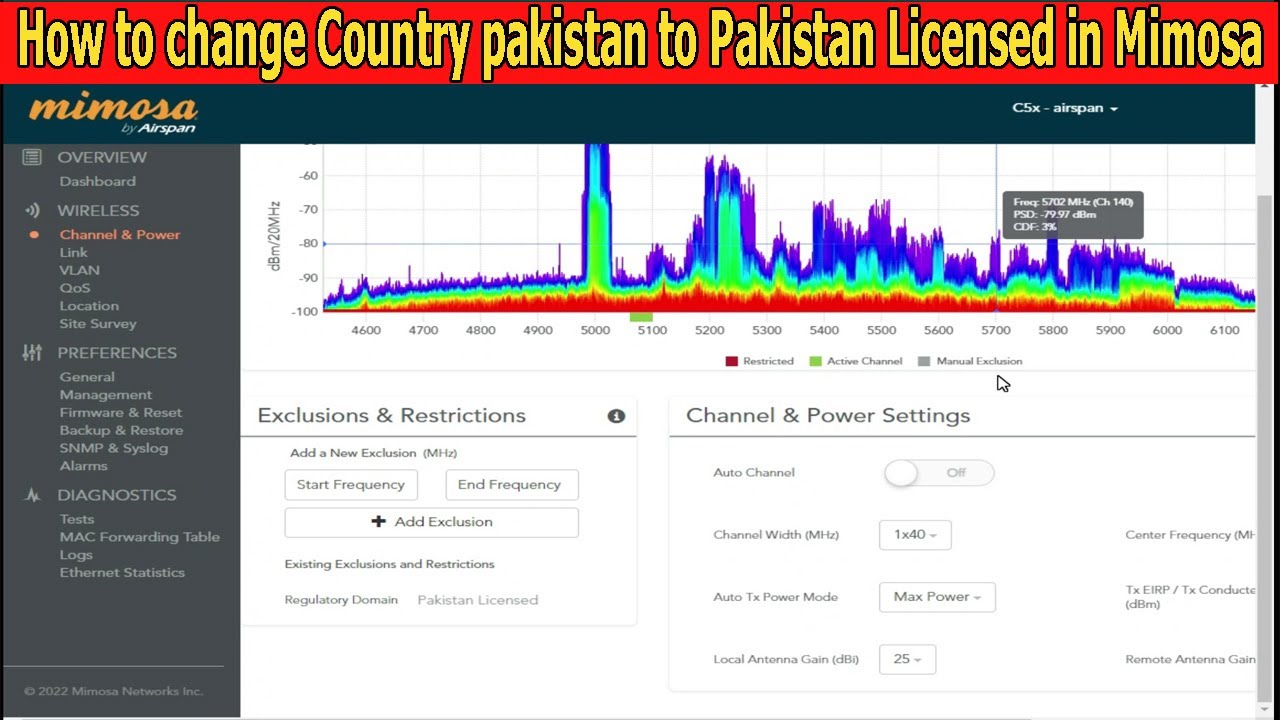Open SNMP & Syslog page
The width and height of the screenshot is (1280, 720).
pos(114,448)
